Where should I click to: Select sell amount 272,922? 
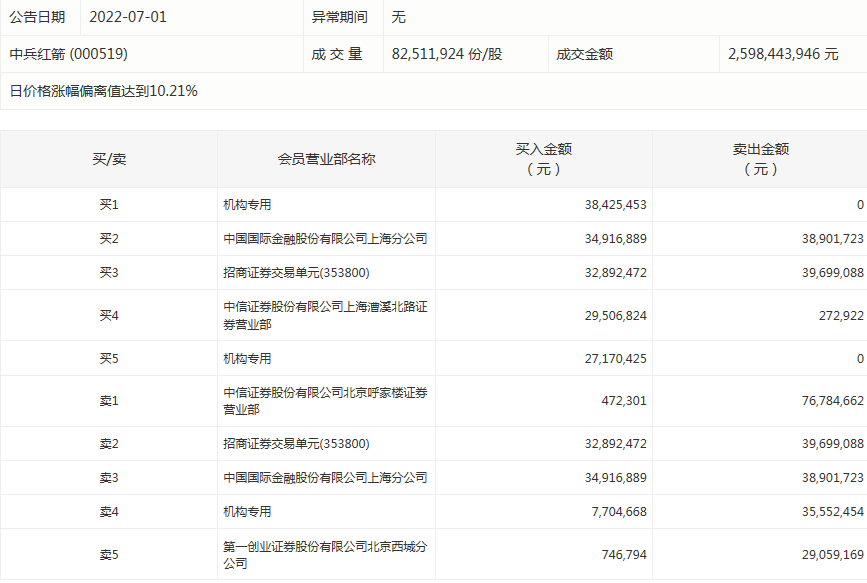pos(841,316)
